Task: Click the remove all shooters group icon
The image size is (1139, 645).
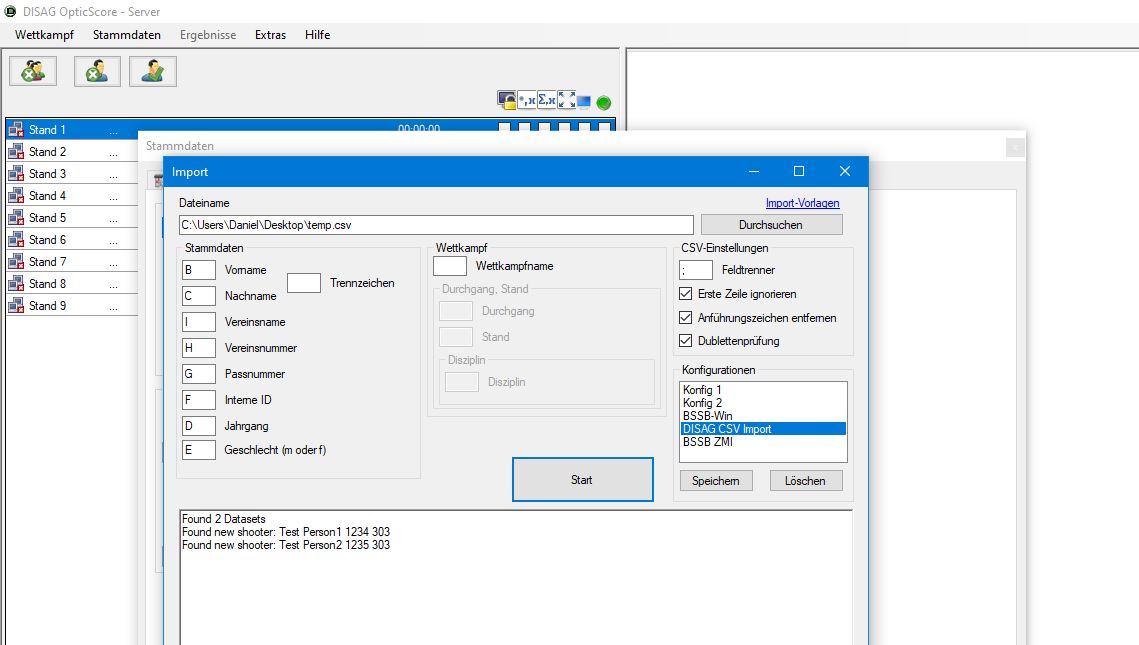Action: 33,71
